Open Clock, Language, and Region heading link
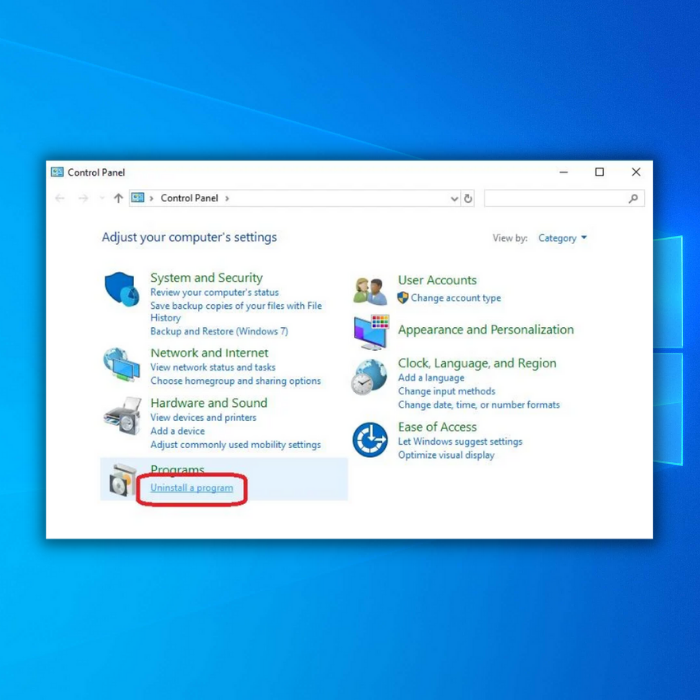Viewport: 700px width, 700px height. pos(477,363)
